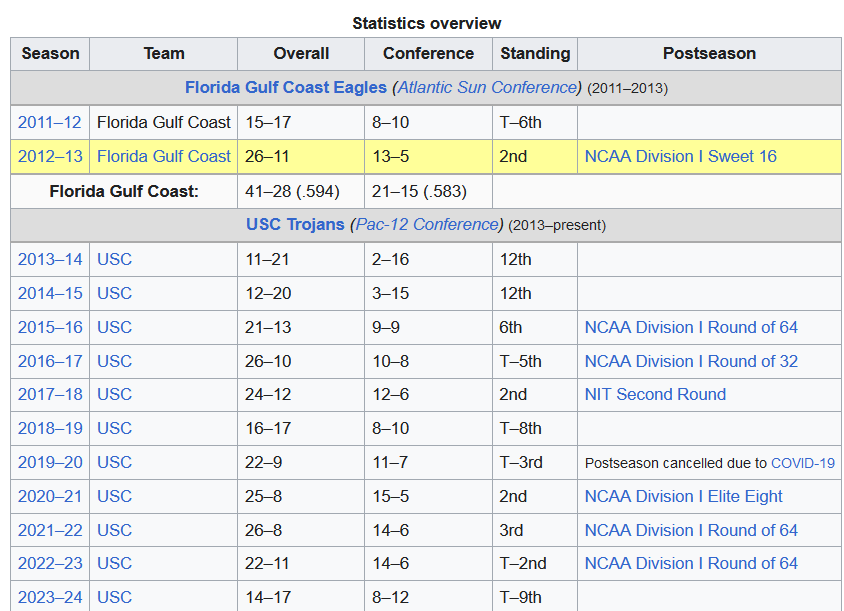The height and width of the screenshot is (611, 844).
Task: Click the Conference column header
Action: (x=428, y=53)
